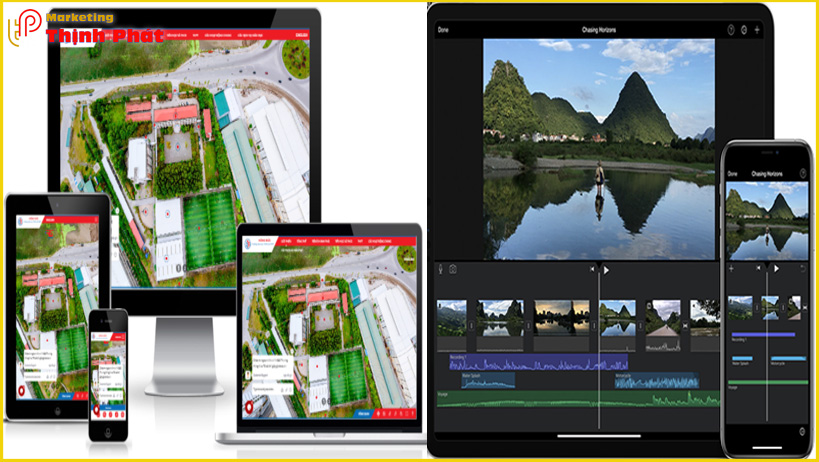The image size is (819, 462).
Task: Play the iPhone project preview
Action: 777,268
